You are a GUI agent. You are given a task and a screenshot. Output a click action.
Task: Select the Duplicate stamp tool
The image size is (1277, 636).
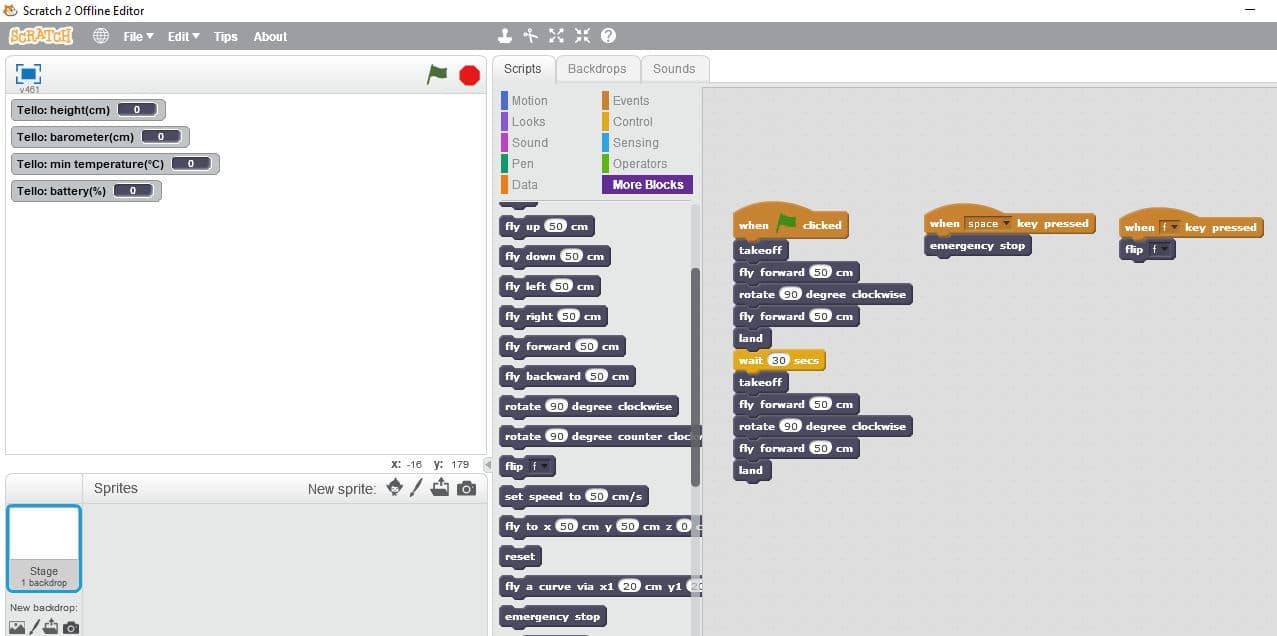click(x=505, y=36)
